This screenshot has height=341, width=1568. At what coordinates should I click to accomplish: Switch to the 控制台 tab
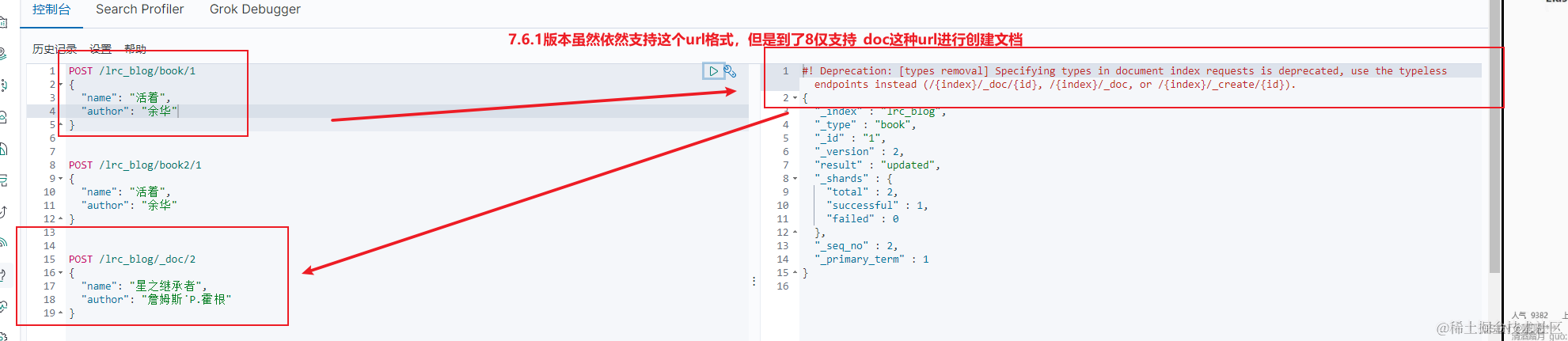pos(51,9)
